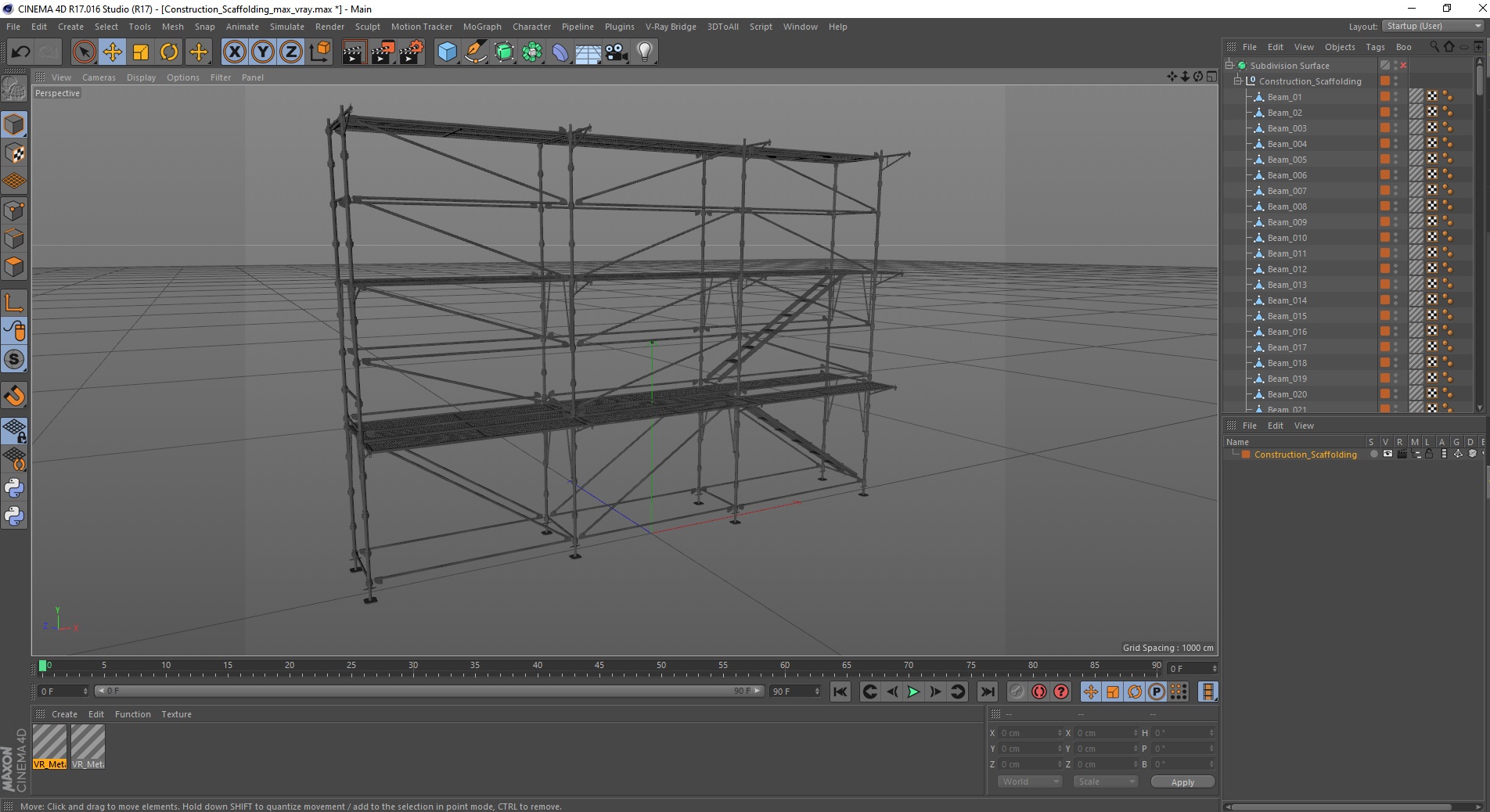The height and width of the screenshot is (812, 1490).
Task: Switch to Texture mode in left sidebar
Action: (14, 153)
